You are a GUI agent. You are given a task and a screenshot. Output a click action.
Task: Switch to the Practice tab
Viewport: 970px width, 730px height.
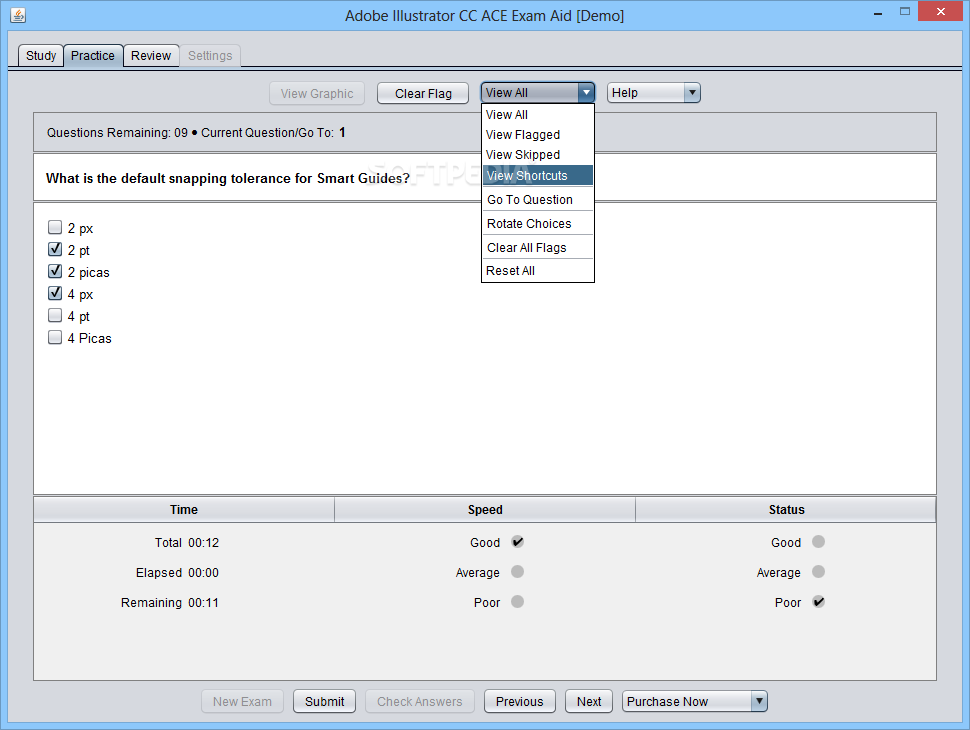(93, 56)
